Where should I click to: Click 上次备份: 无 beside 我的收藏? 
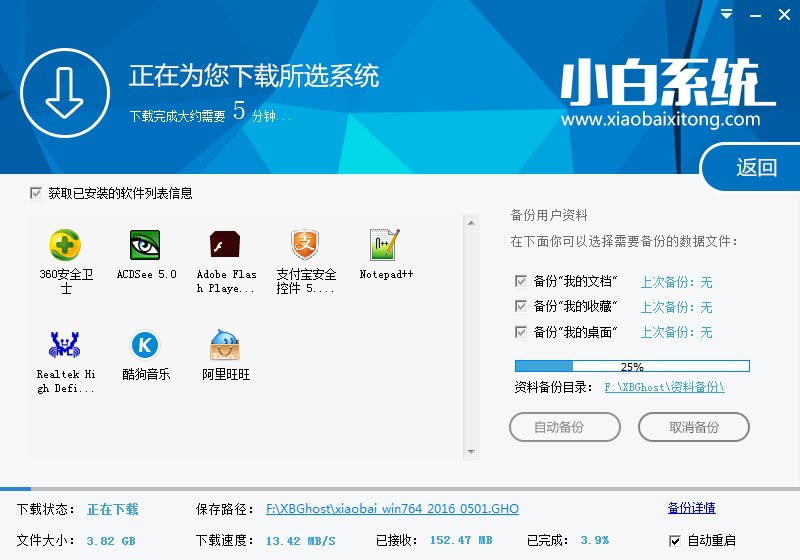coord(676,307)
